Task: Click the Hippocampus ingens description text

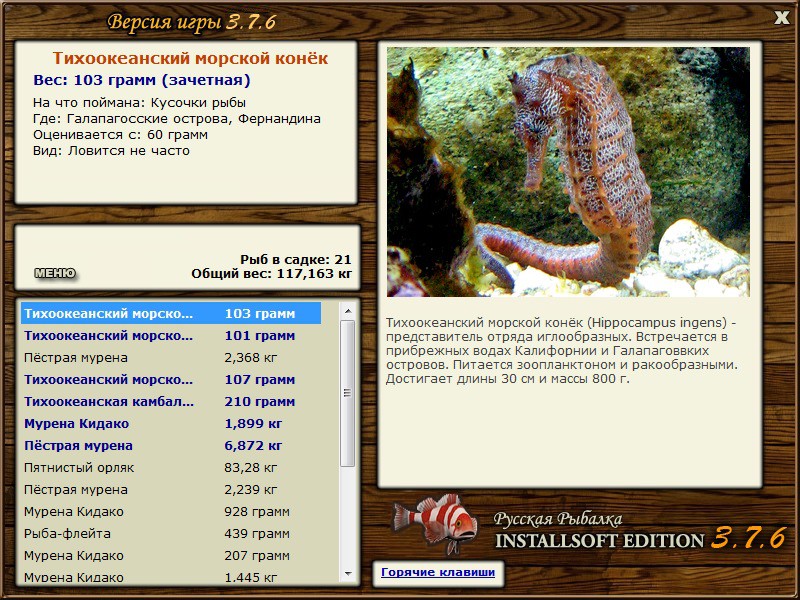Action: (x=561, y=351)
